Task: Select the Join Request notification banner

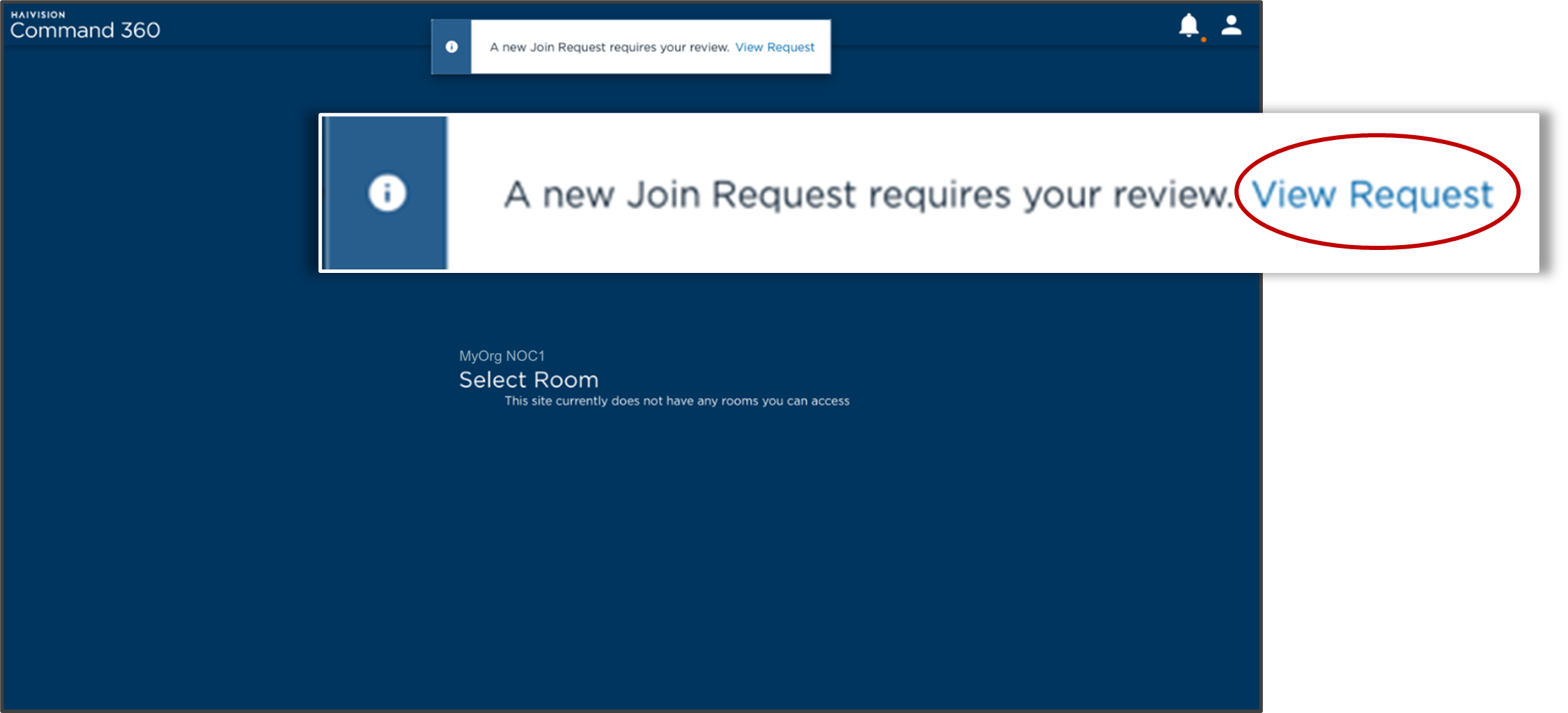Action: pos(631,46)
